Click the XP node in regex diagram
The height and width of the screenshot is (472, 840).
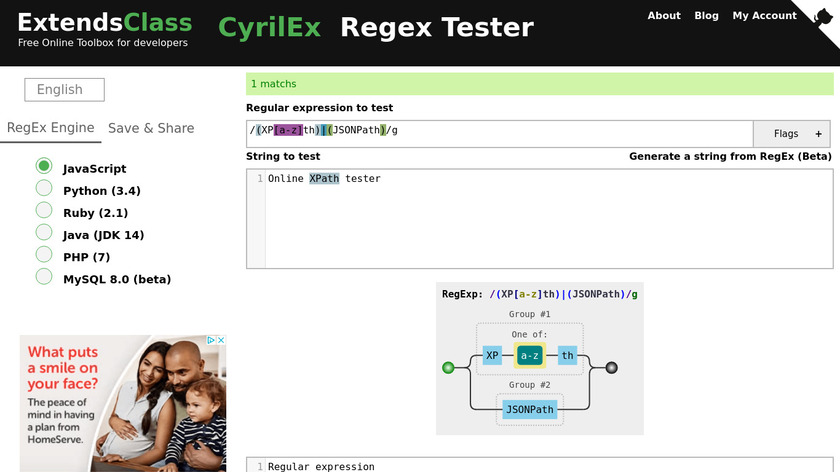pyautogui.click(x=492, y=355)
